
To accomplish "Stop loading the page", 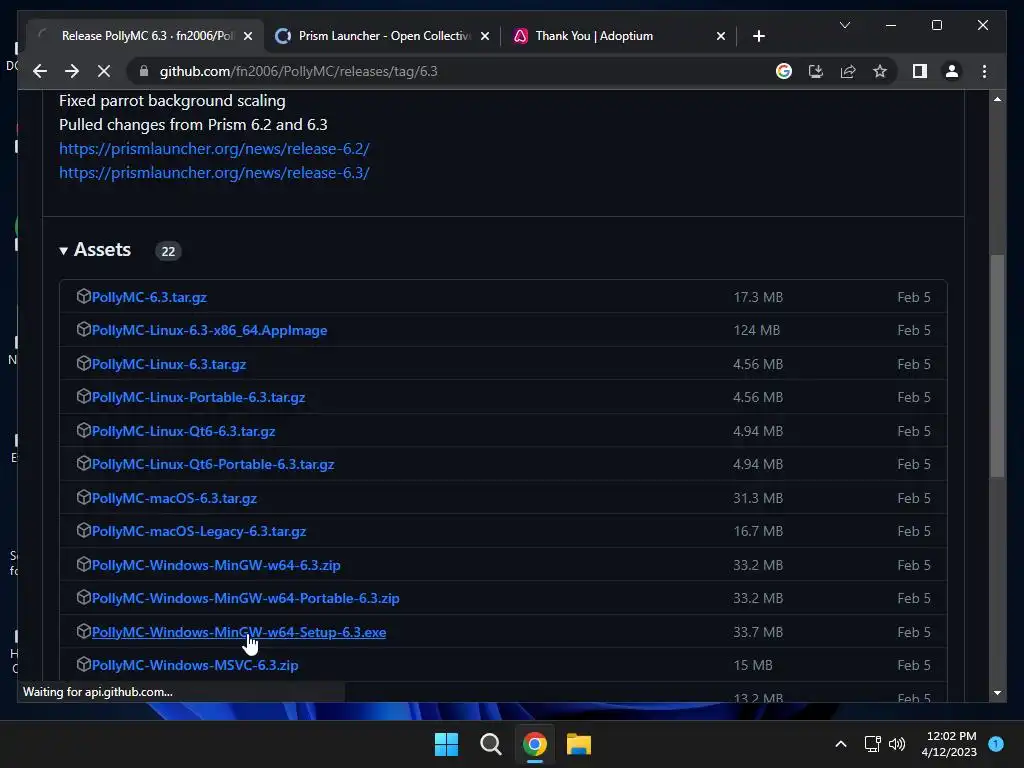I will click(x=104, y=71).
